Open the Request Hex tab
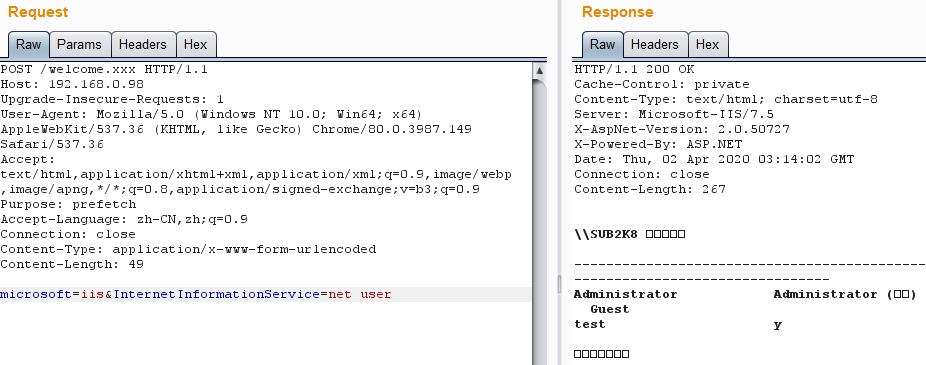 pos(195,45)
